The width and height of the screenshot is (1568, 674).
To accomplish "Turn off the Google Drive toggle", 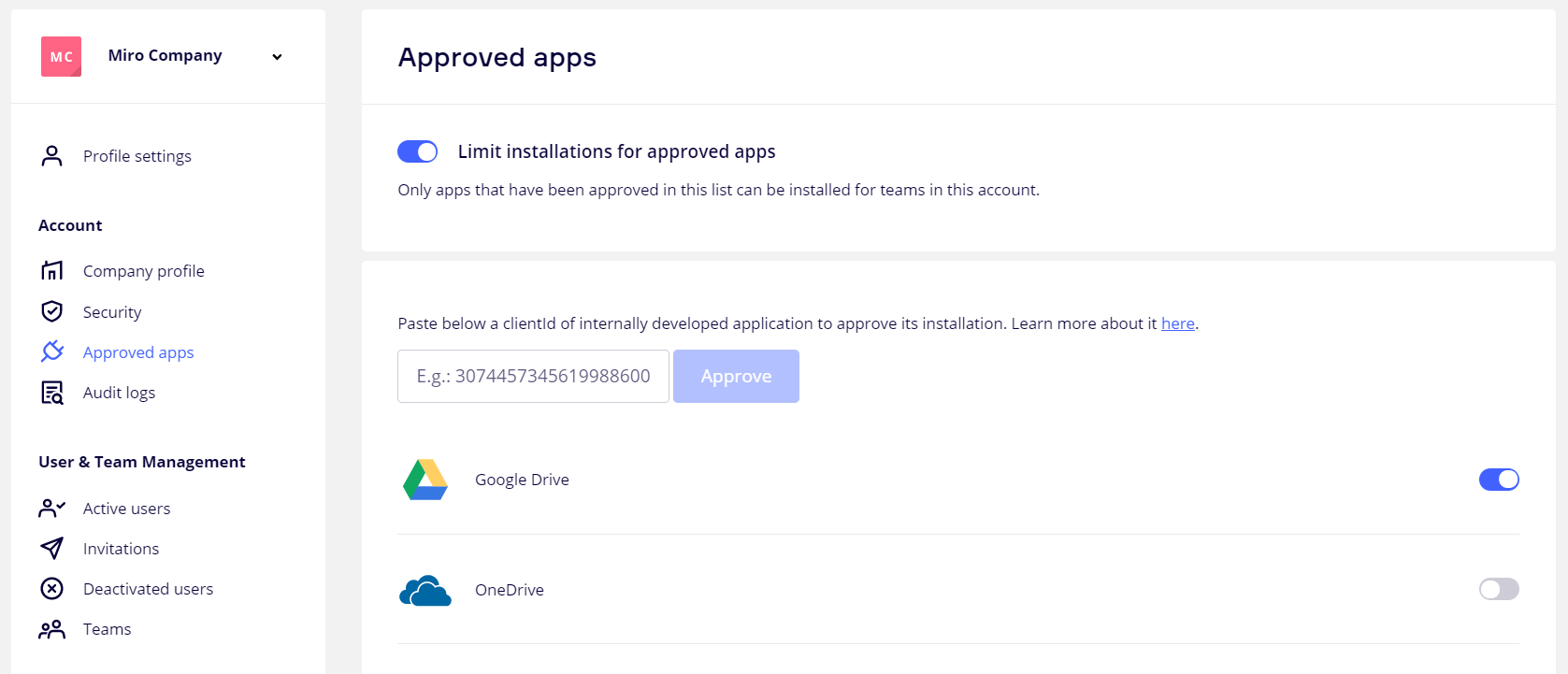I will pyautogui.click(x=1498, y=480).
